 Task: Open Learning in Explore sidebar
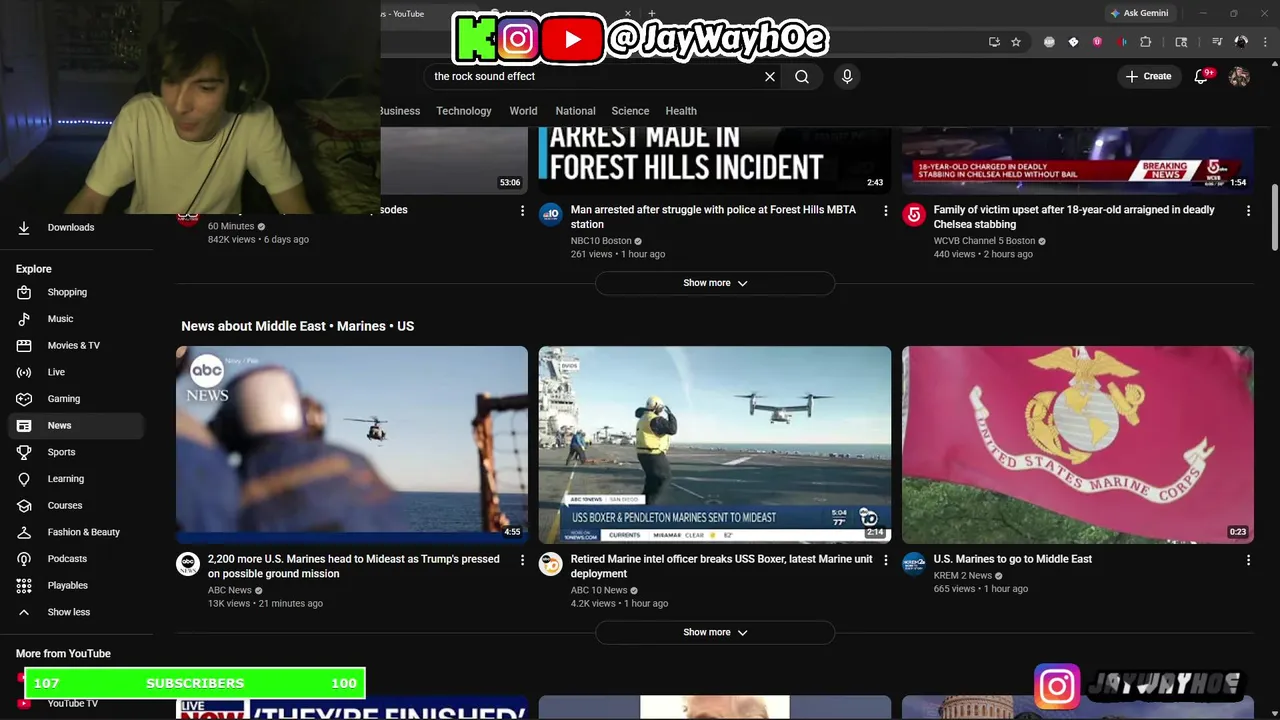[x=76, y=478]
